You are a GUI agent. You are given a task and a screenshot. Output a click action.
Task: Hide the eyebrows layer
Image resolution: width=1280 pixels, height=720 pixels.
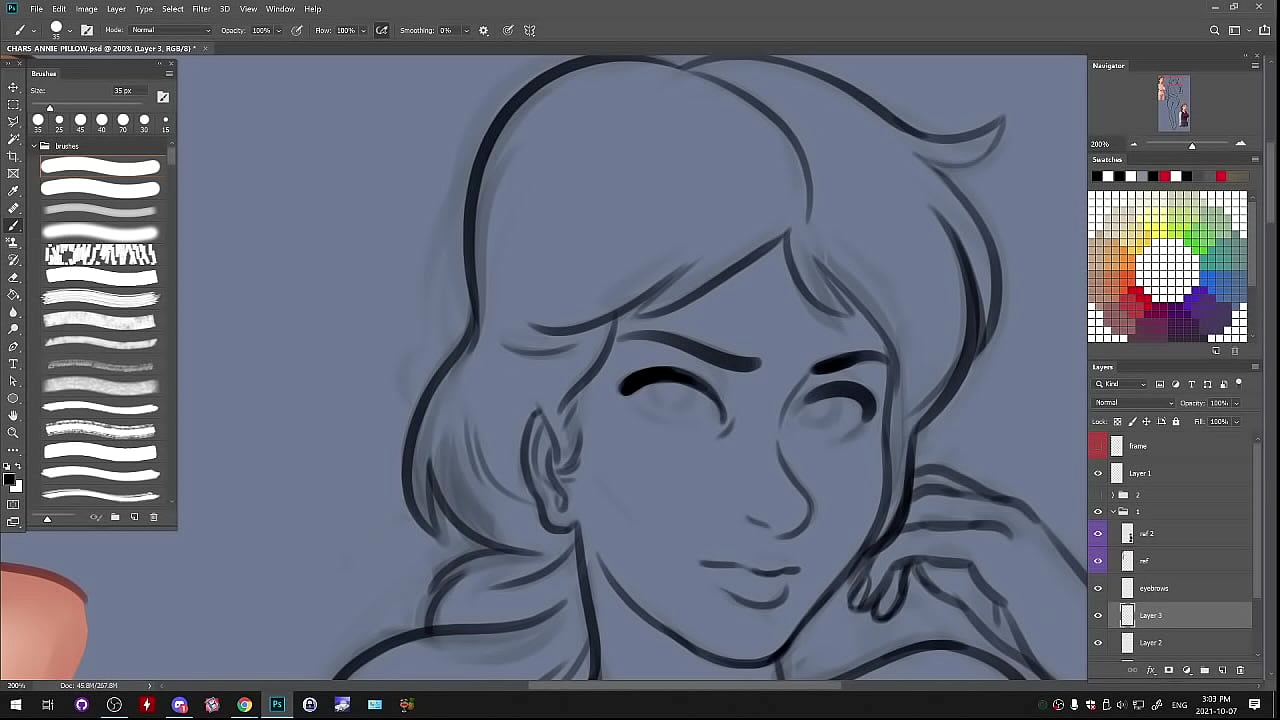click(1098, 588)
